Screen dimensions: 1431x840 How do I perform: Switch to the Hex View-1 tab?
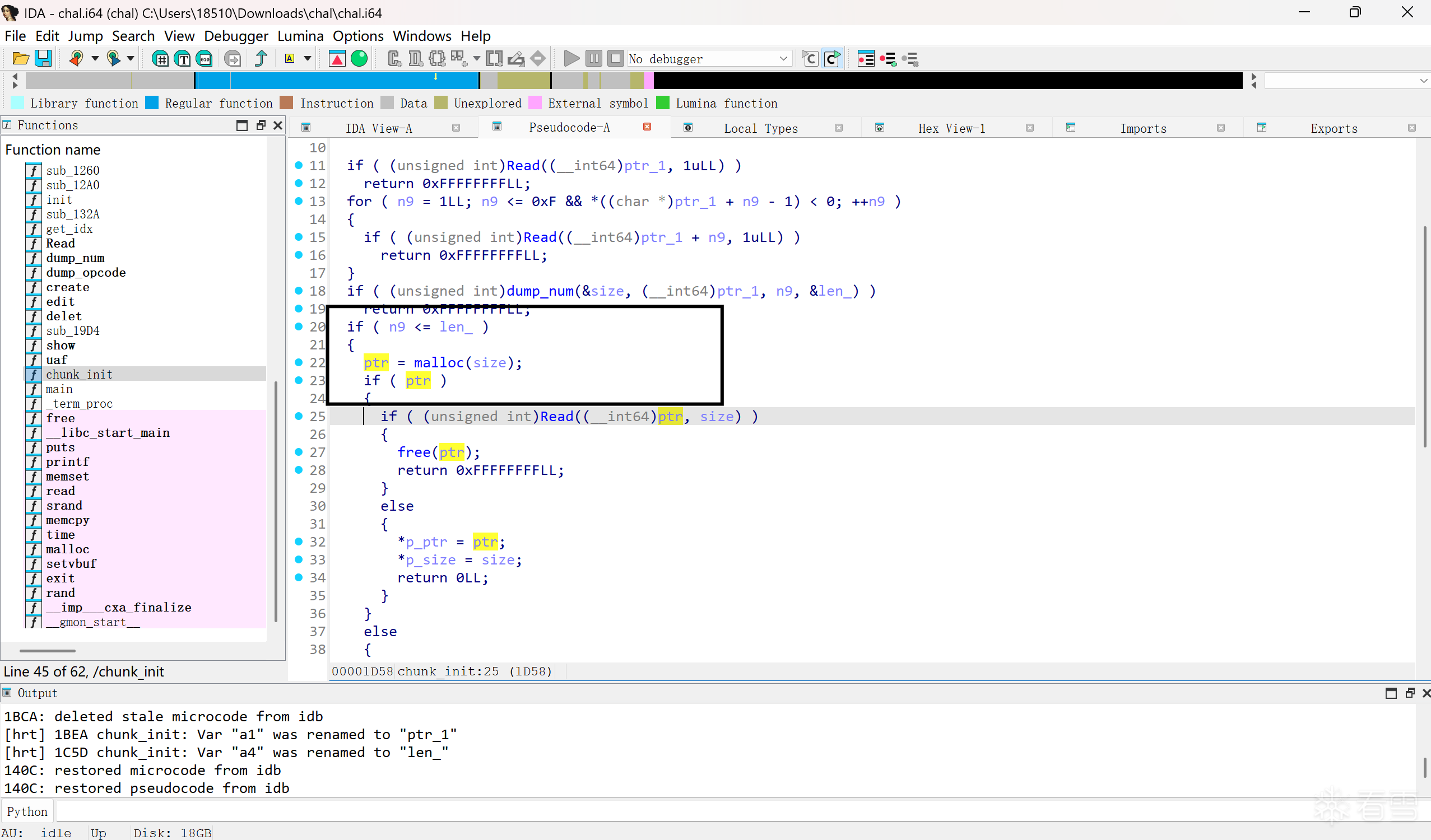coord(951,128)
